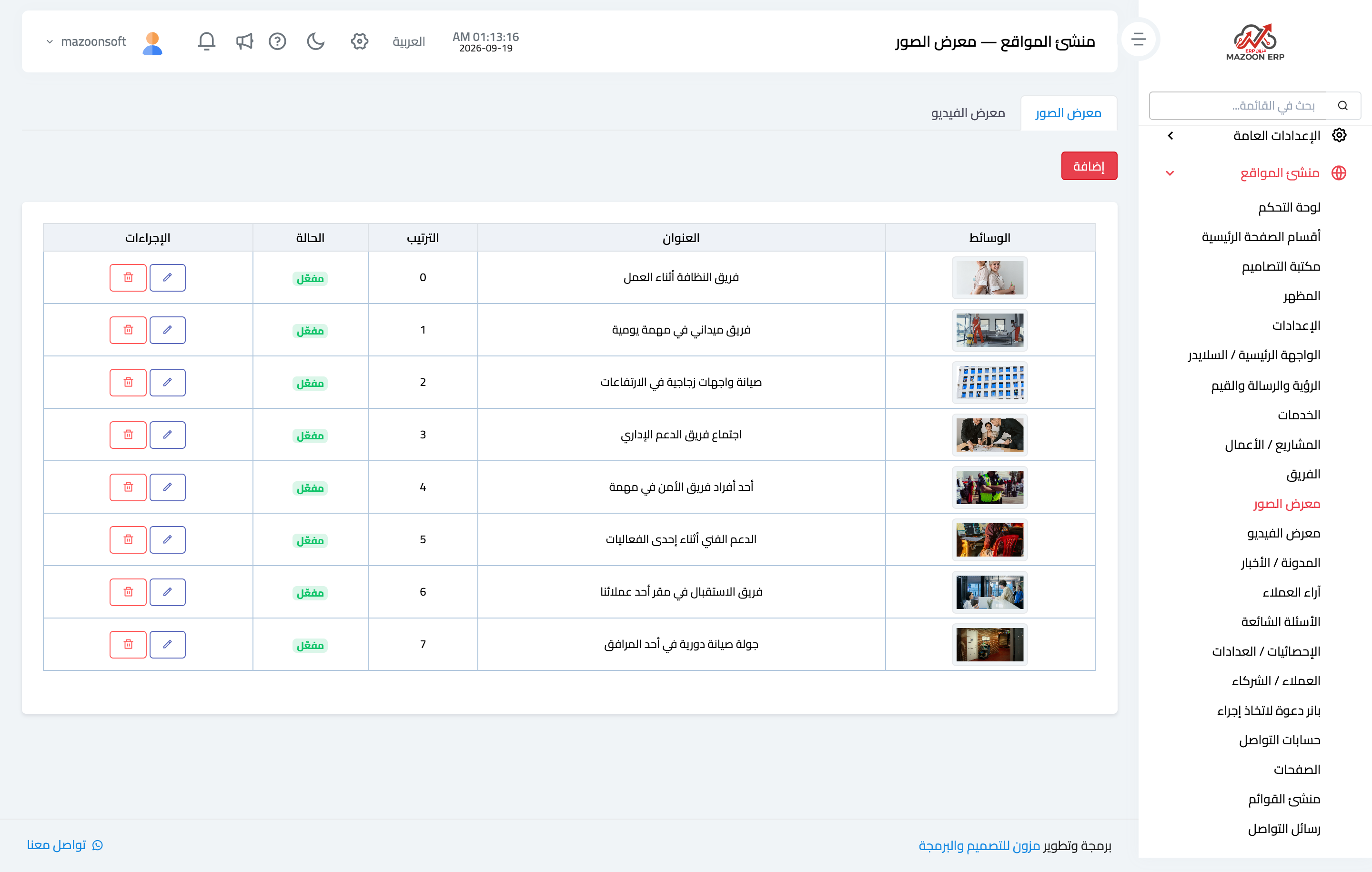Open آراء العملاء in sidebar
This screenshot has height=872, width=1372.
[1291, 593]
